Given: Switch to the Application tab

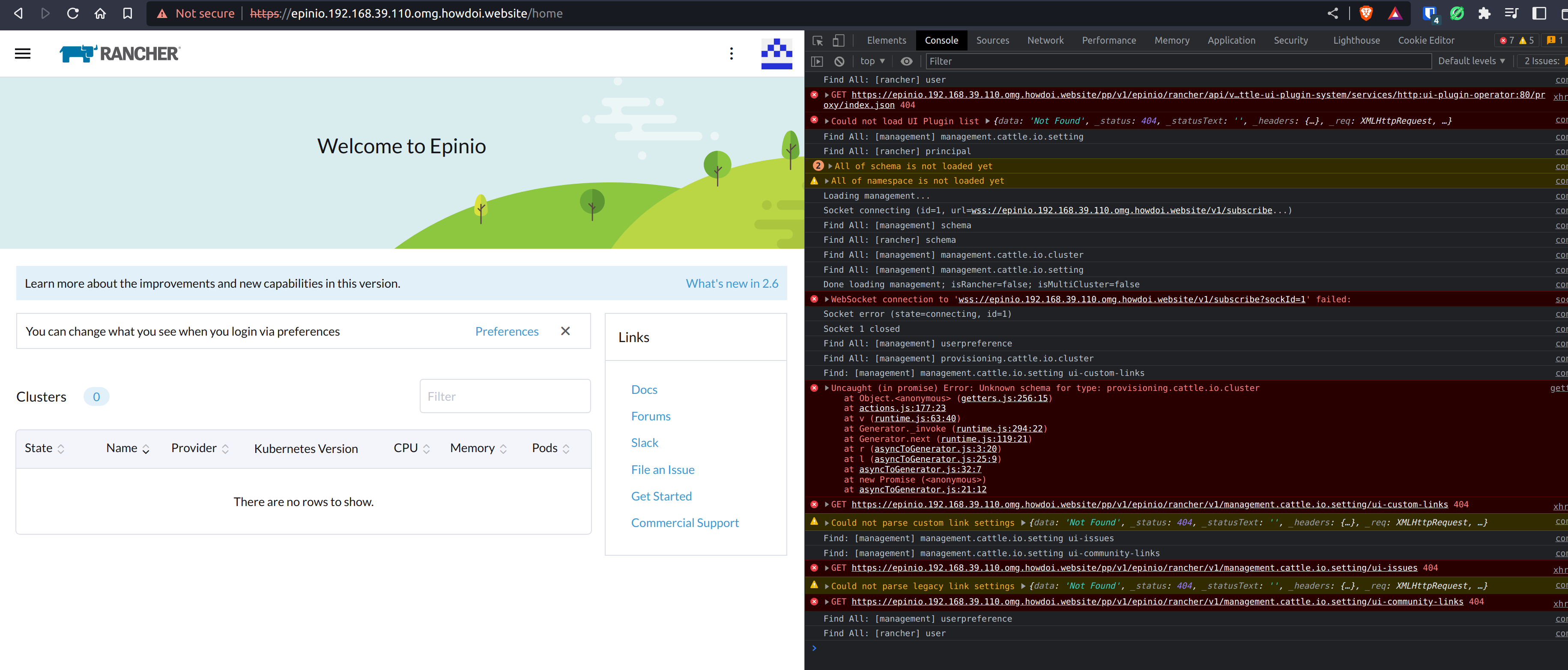Looking at the screenshot, I should 1231,40.
